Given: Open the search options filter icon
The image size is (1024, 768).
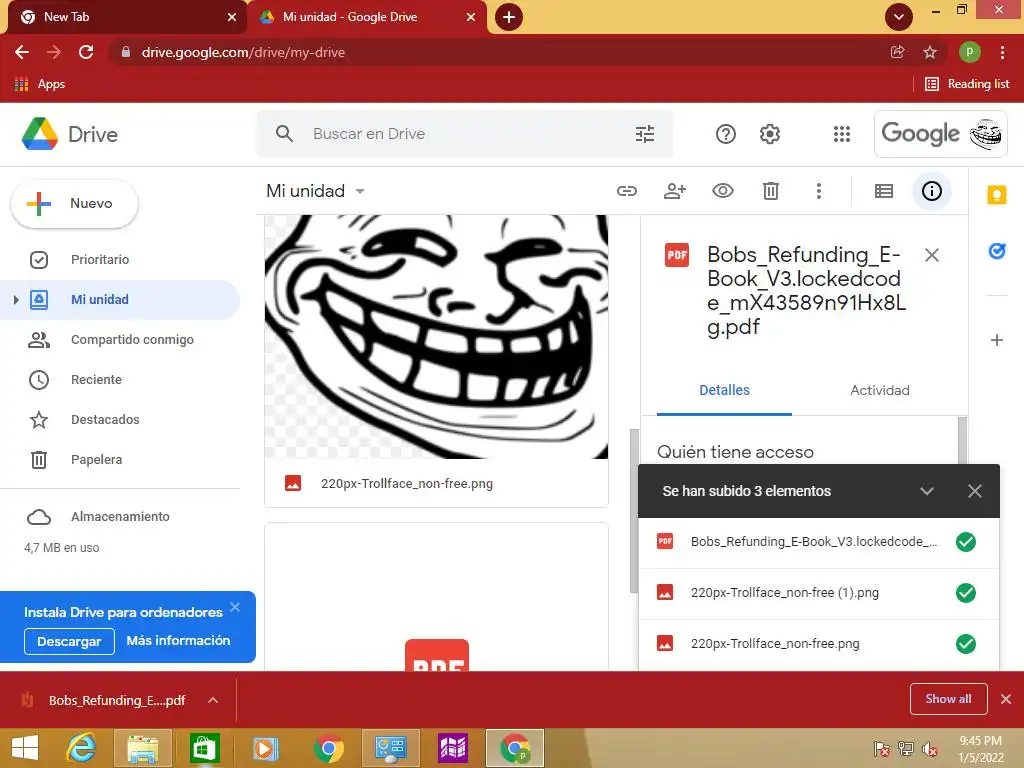Looking at the screenshot, I should [x=645, y=134].
